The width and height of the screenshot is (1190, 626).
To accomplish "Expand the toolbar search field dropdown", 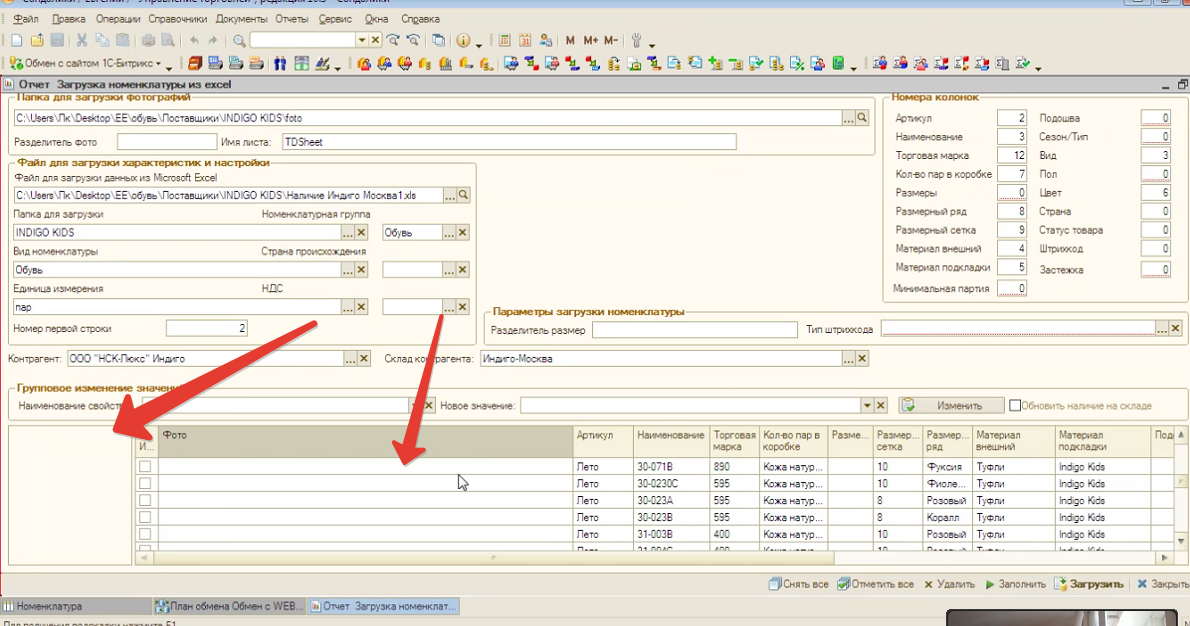I will tap(362, 41).
